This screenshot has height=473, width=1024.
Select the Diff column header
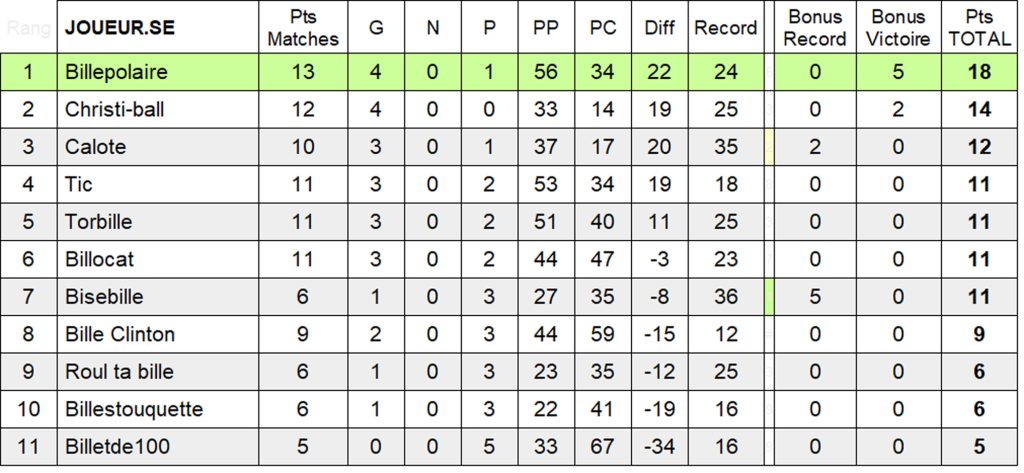pyautogui.click(x=659, y=28)
